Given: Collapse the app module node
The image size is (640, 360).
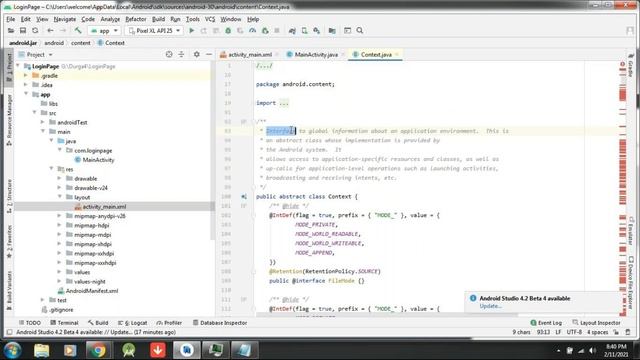Looking at the screenshot, I should [x=26, y=94].
